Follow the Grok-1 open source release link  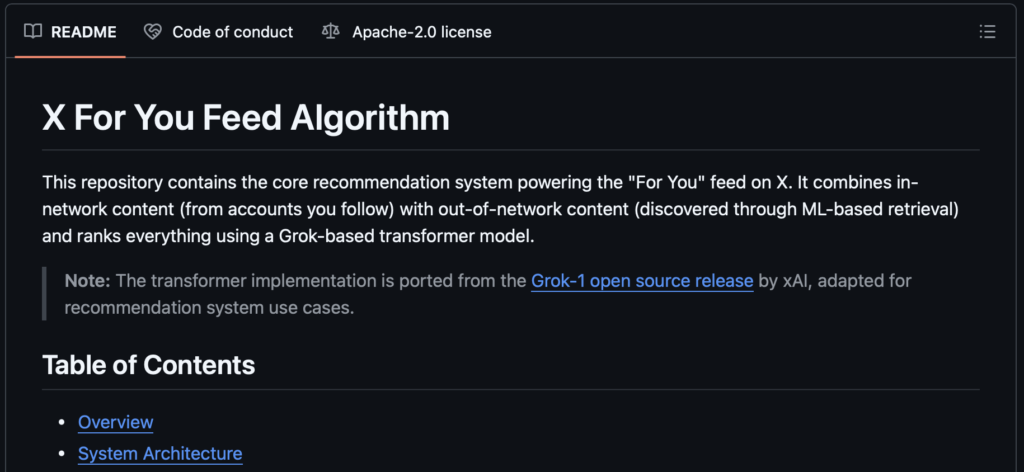click(x=641, y=280)
